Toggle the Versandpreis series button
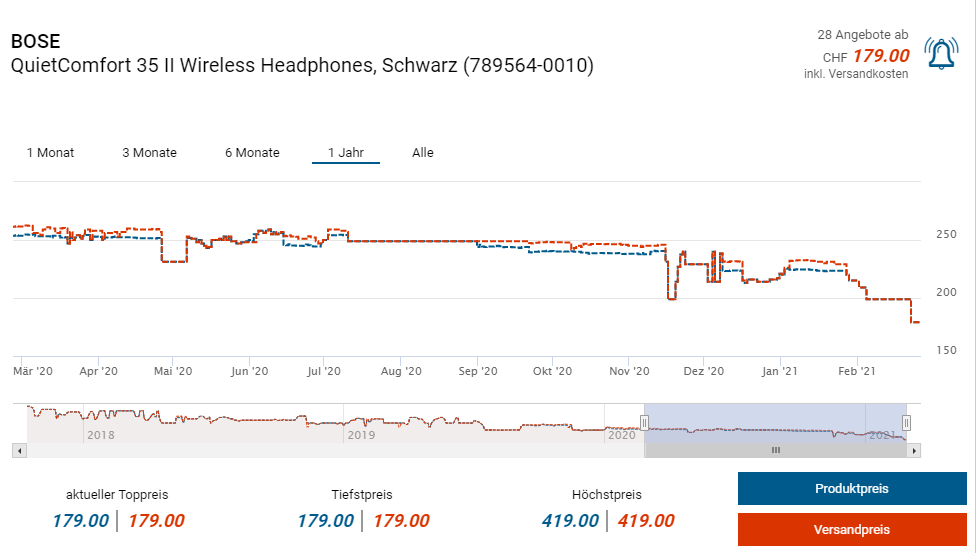The image size is (976, 553). pyautogui.click(x=852, y=530)
